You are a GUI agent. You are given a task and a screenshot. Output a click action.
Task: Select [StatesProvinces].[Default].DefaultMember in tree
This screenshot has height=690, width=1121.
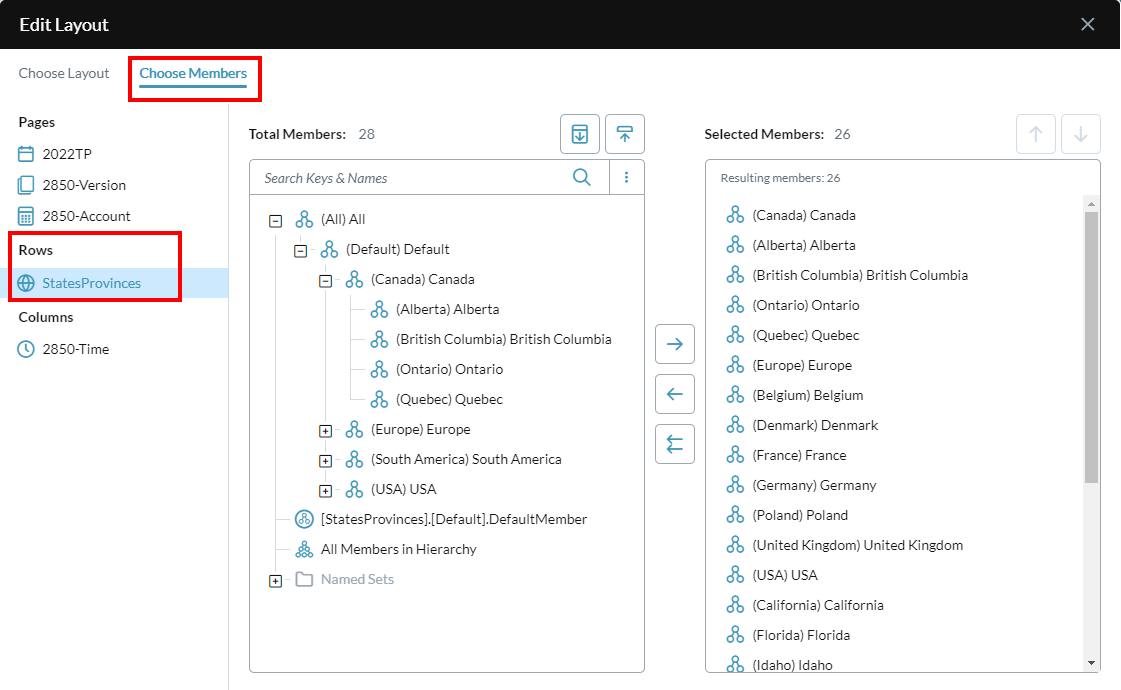point(453,519)
